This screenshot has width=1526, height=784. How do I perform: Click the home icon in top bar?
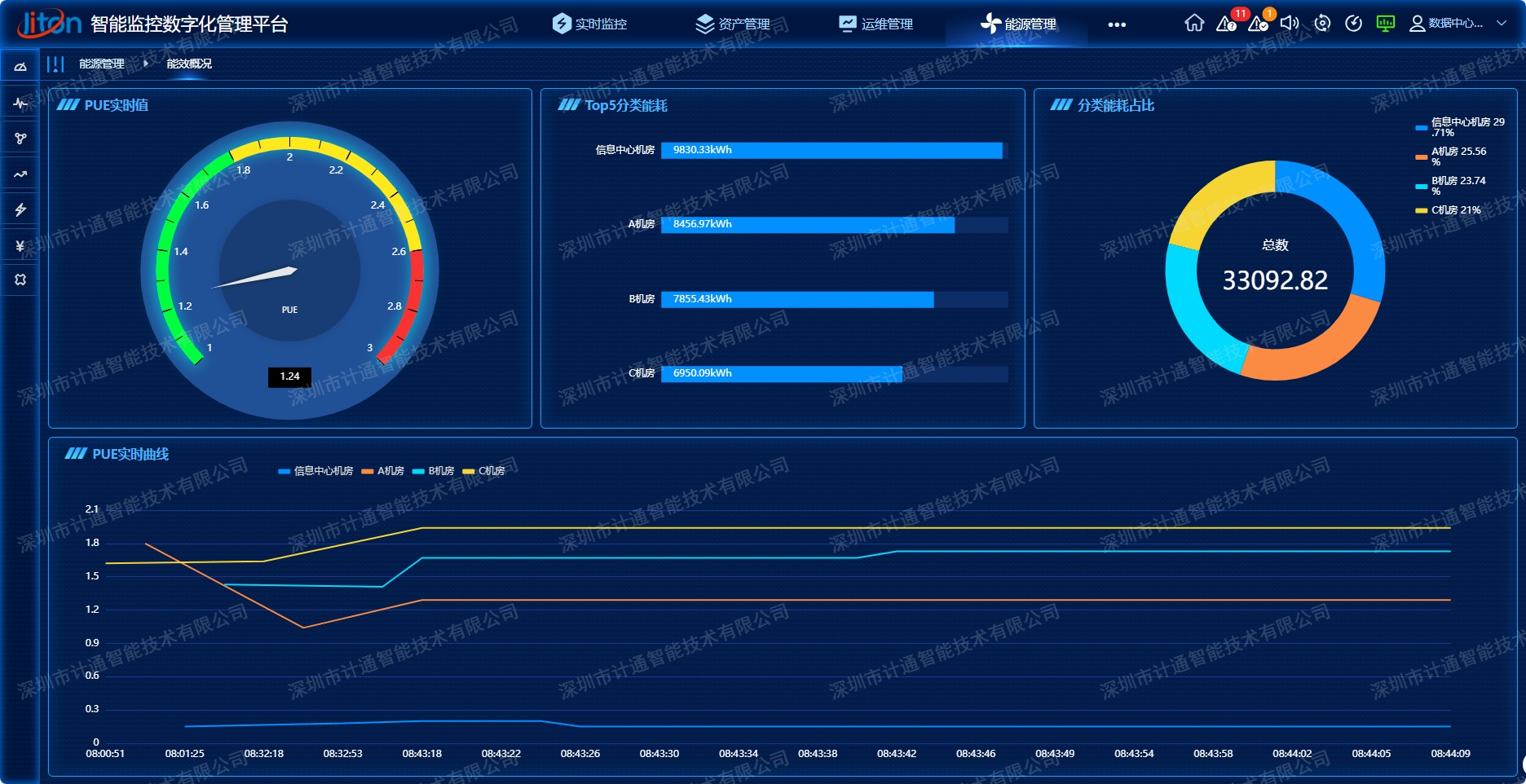click(x=1193, y=24)
